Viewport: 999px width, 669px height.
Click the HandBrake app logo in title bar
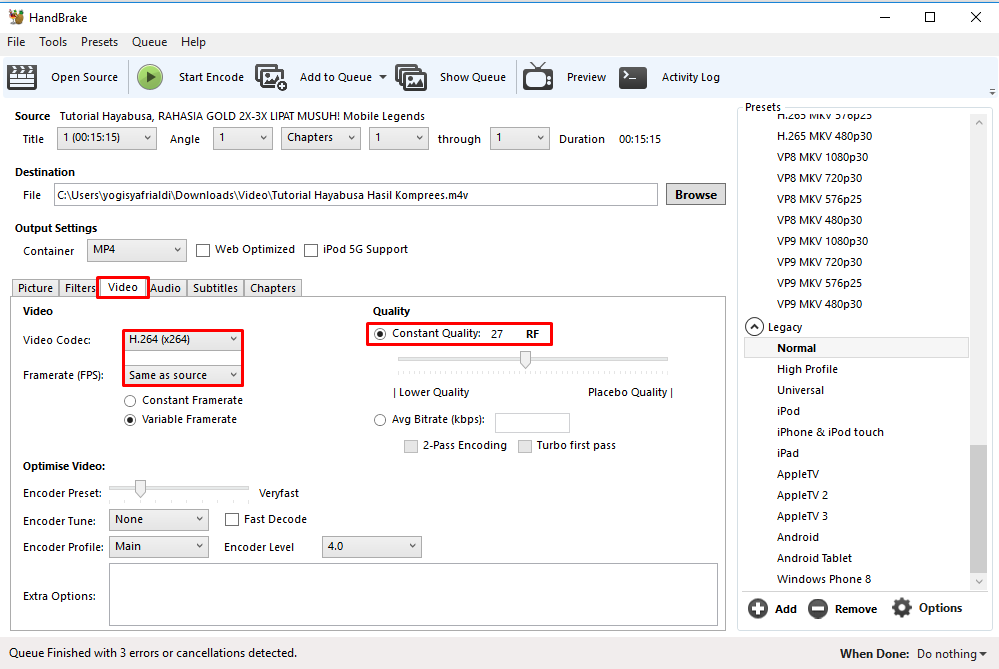click(x=16, y=17)
